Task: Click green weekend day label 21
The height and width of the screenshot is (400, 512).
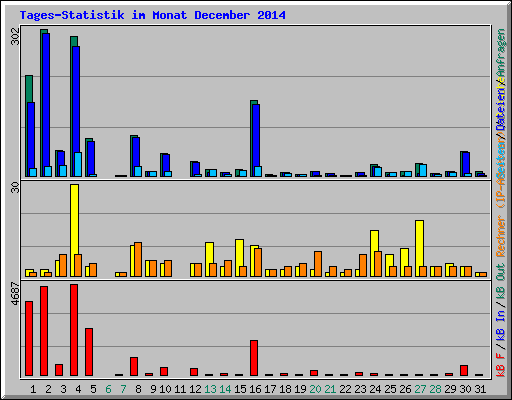Action: coord(330,389)
